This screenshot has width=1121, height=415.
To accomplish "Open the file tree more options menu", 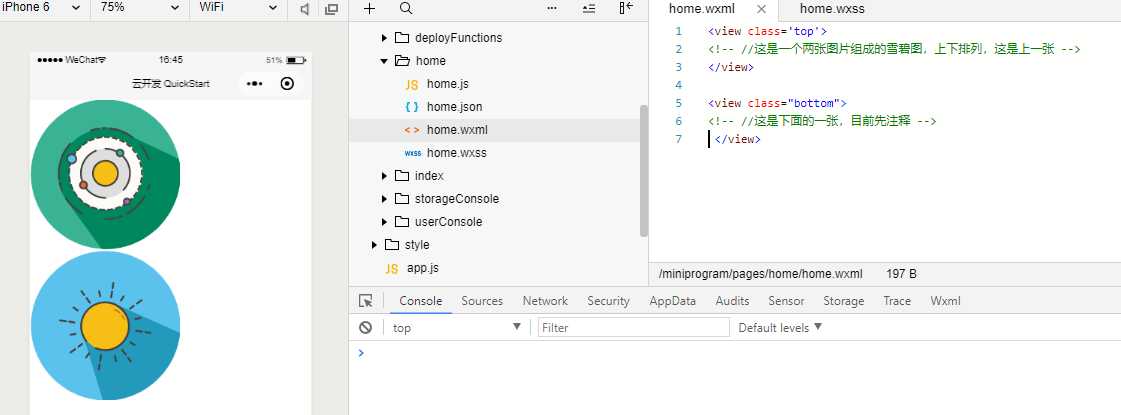I will (552, 8).
